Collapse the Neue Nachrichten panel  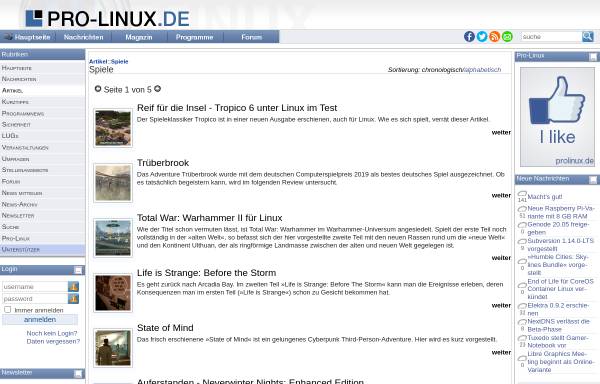[593, 180]
